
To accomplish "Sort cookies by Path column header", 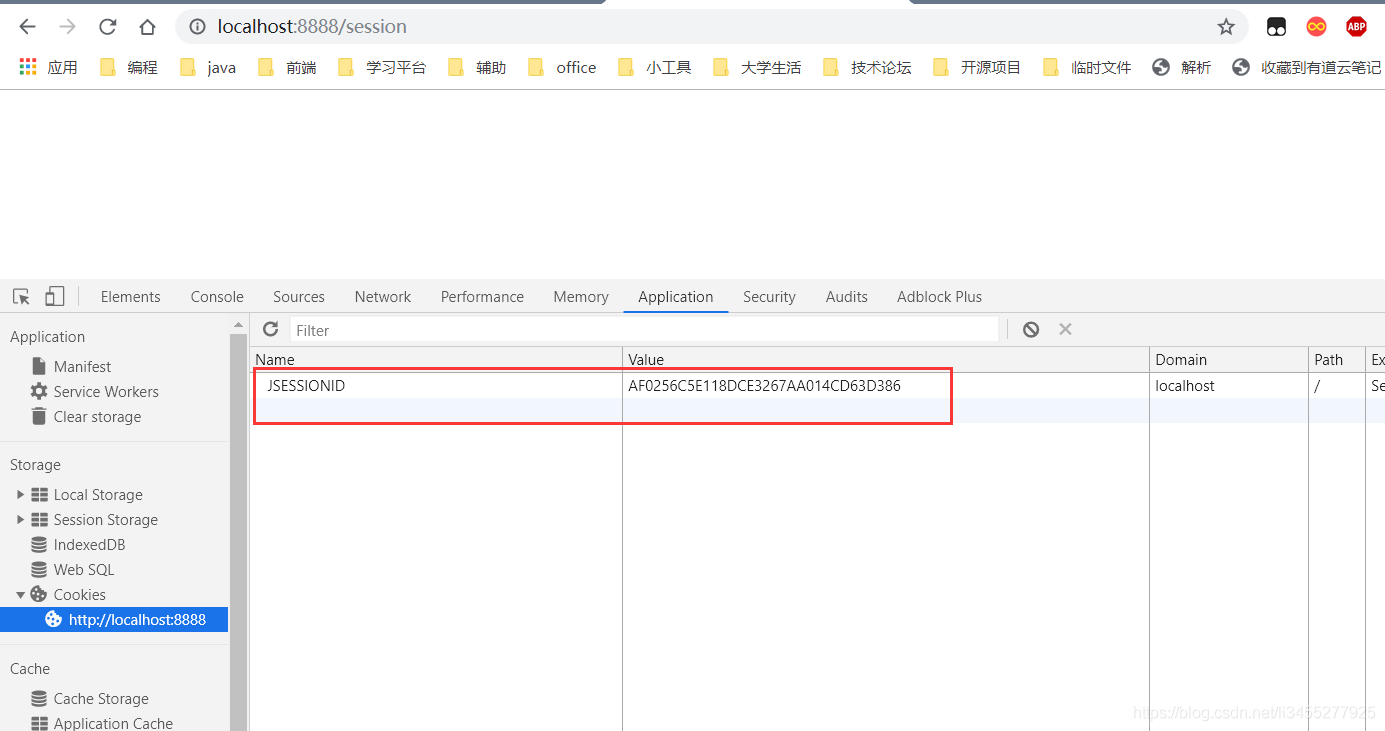I will [x=1337, y=360].
